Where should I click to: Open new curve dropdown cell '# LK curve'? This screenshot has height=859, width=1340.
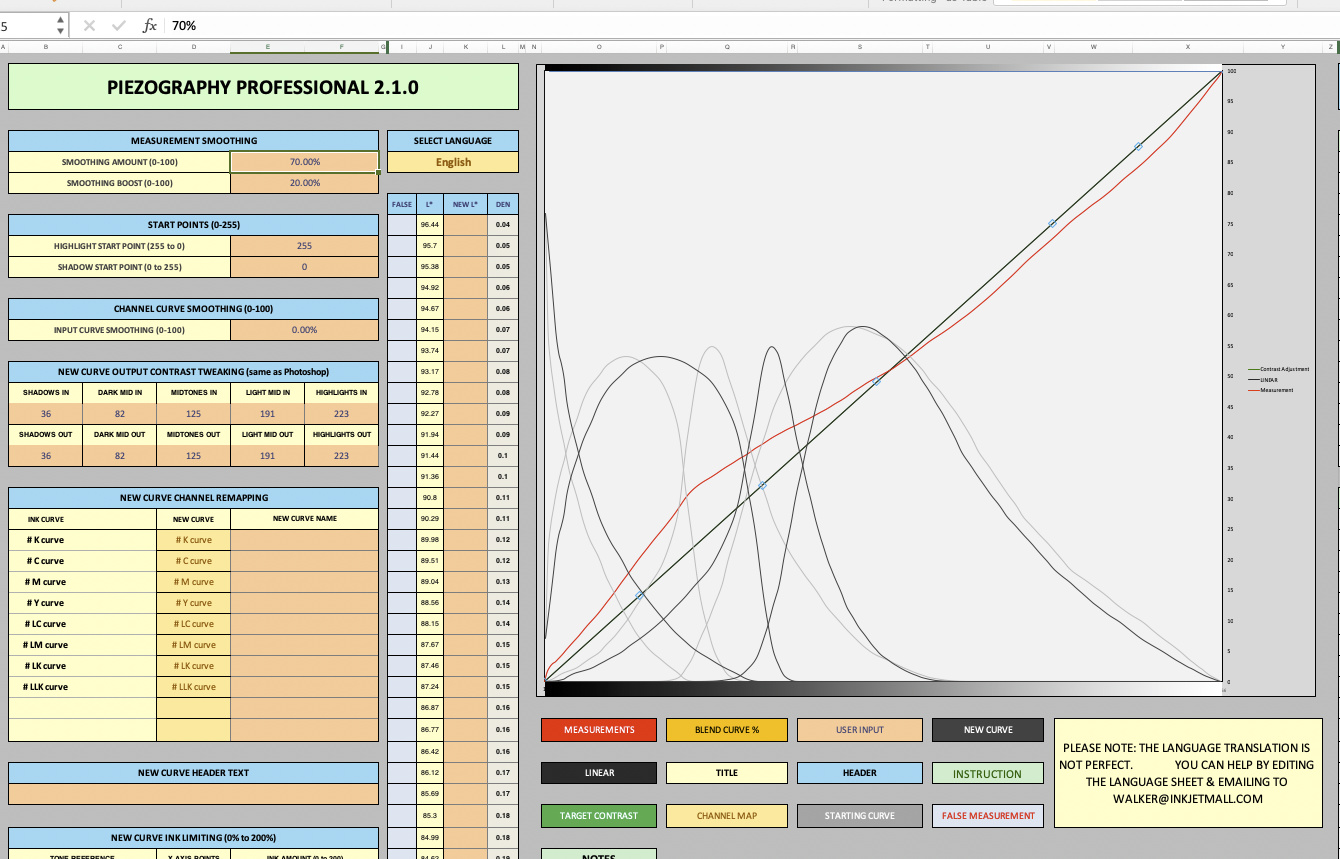pos(194,666)
